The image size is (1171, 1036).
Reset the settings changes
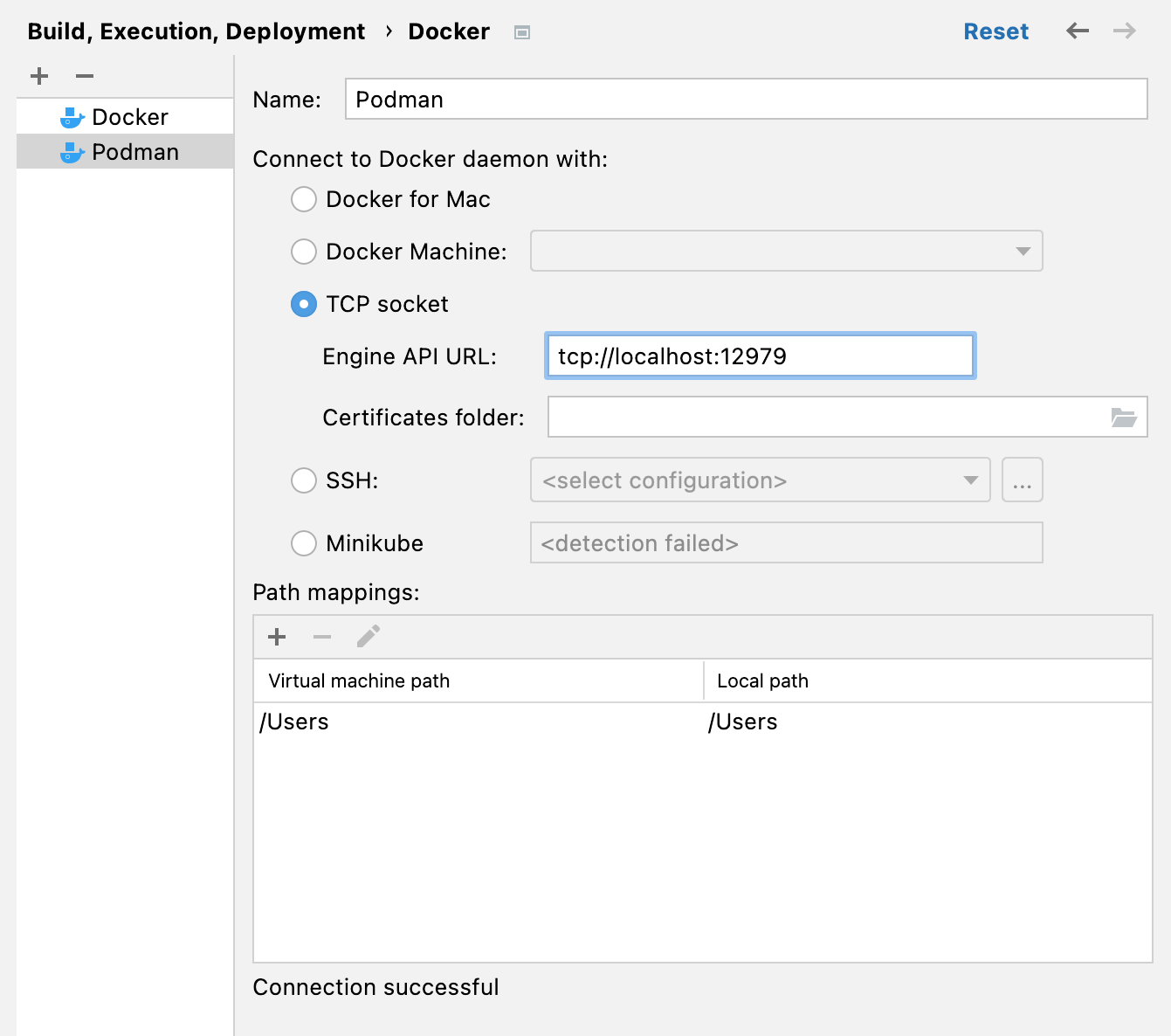click(x=995, y=31)
